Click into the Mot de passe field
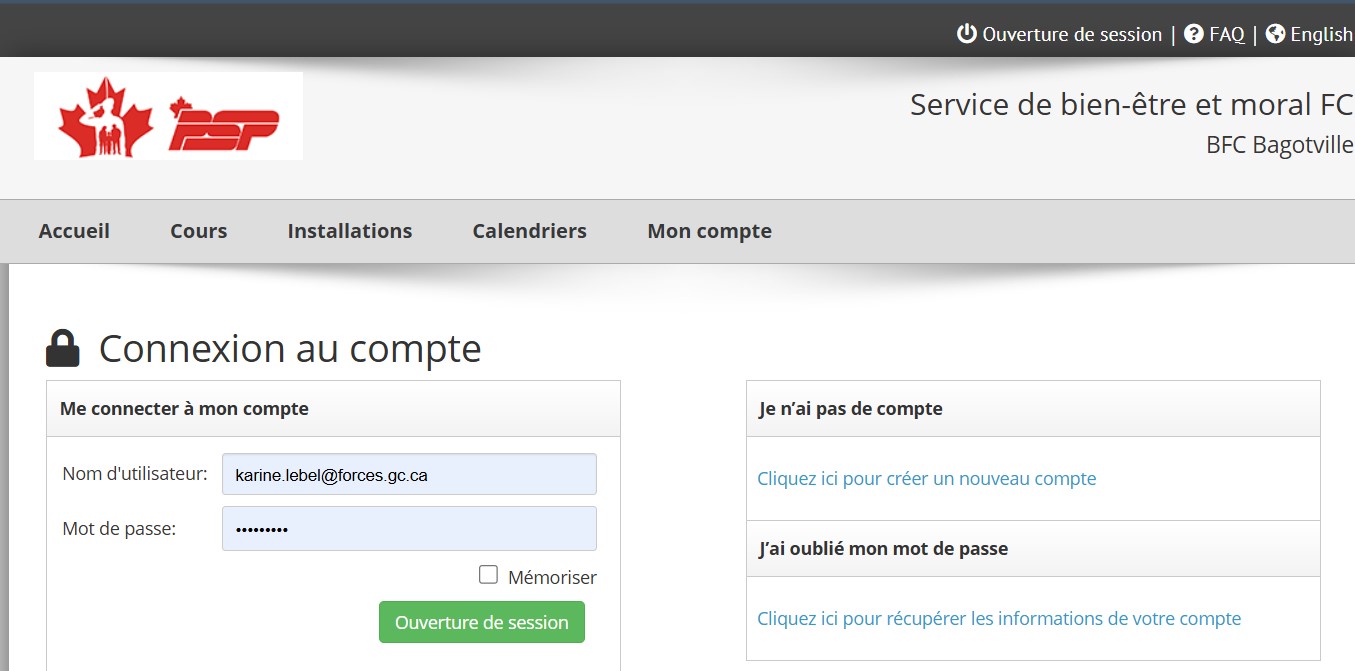Screen dimensions: 1355x671 (x=409, y=529)
